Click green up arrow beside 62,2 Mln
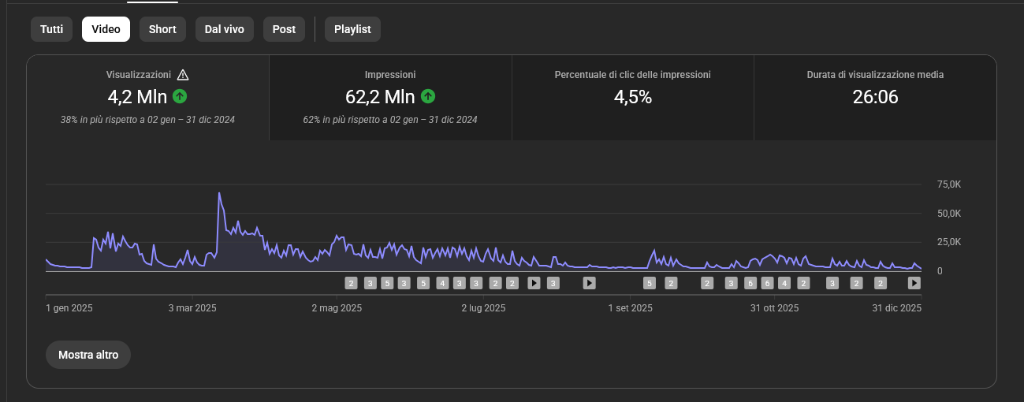This screenshot has height=402, width=1024. (428, 97)
